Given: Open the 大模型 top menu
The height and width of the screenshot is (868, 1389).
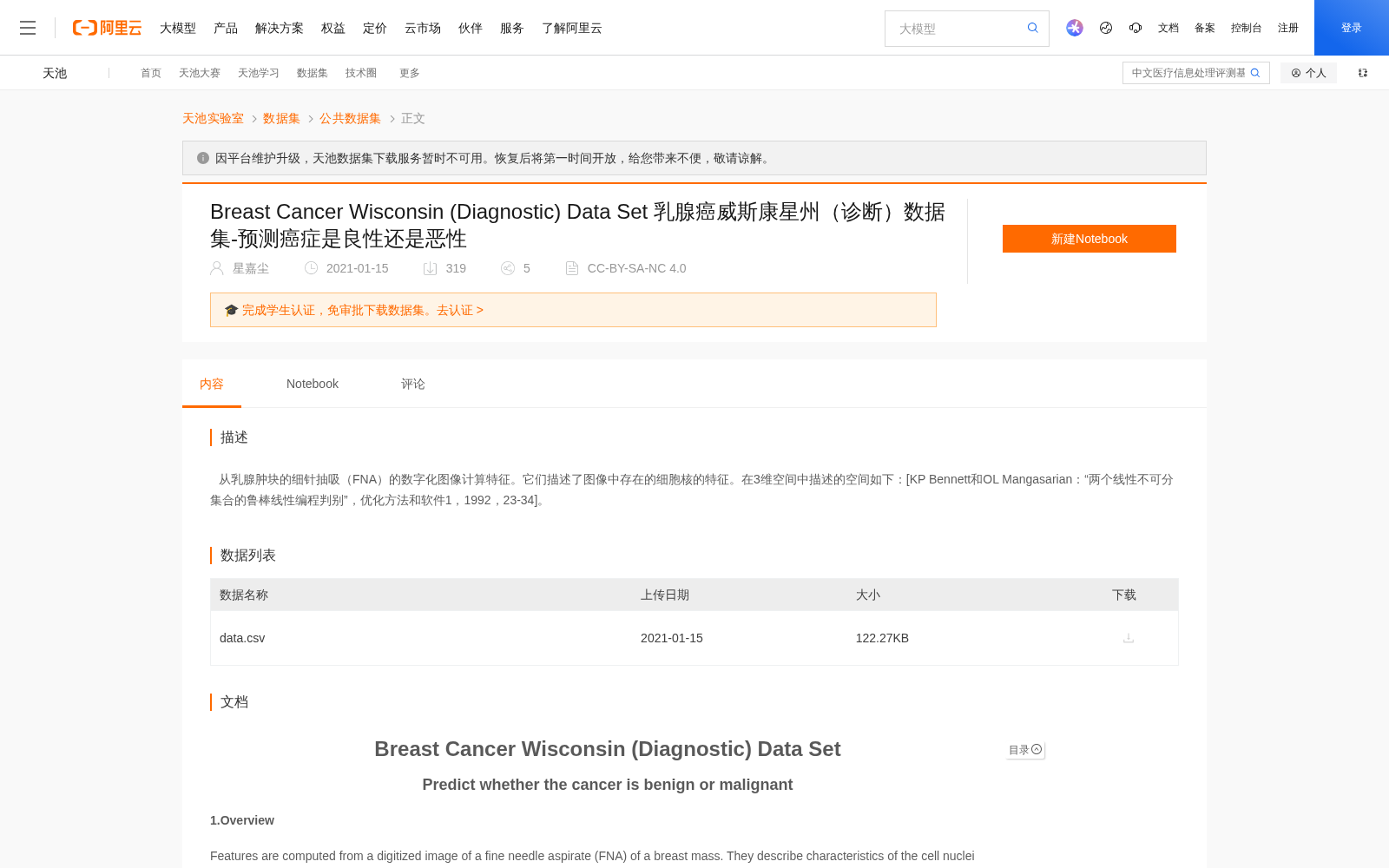Looking at the screenshot, I should pyautogui.click(x=178, y=28).
